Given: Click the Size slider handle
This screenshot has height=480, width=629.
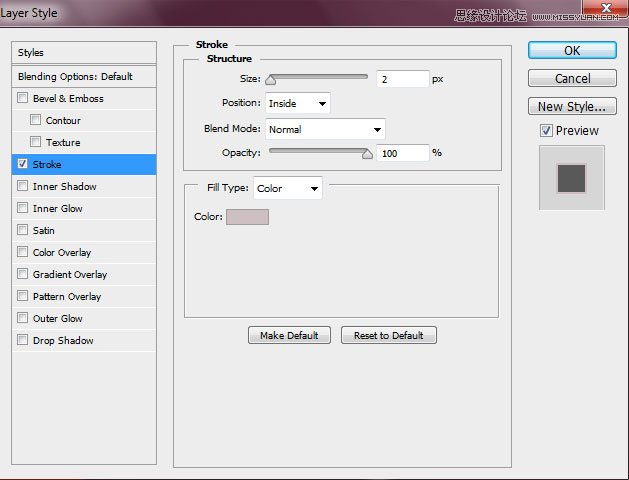Looking at the screenshot, I should [271, 80].
